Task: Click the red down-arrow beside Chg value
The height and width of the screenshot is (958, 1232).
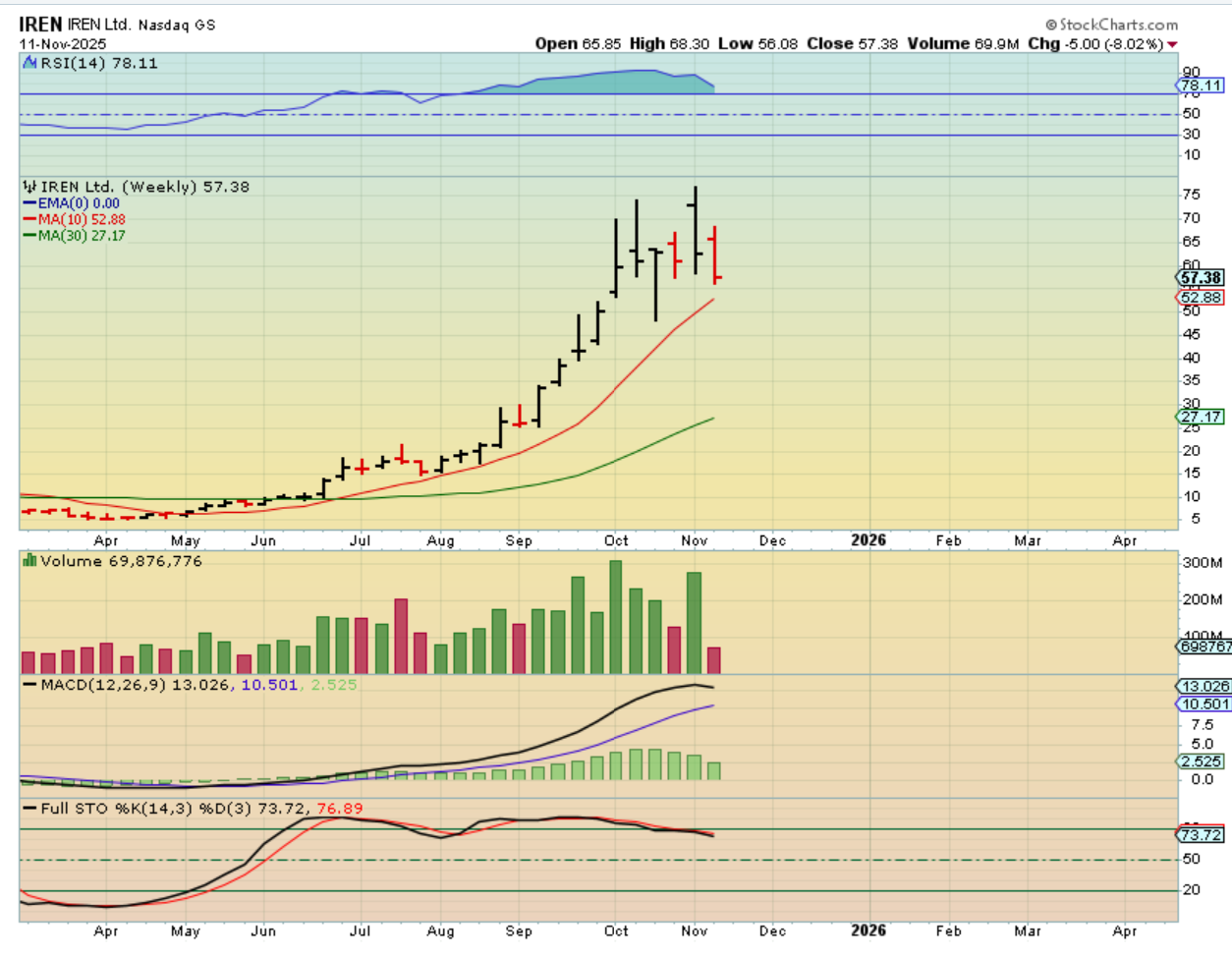Action: tap(1172, 44)
